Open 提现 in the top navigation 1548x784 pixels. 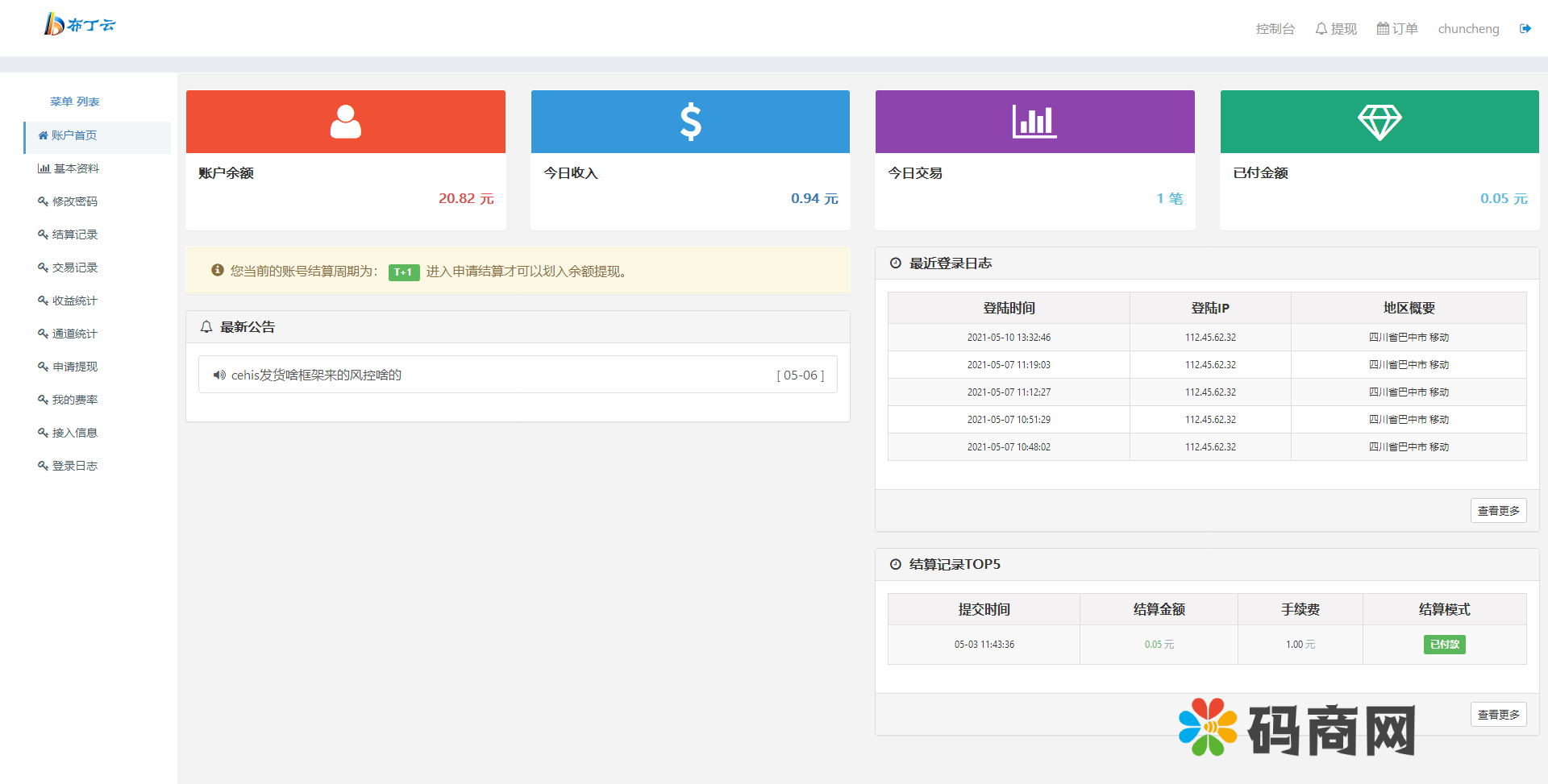[1336, 29]
